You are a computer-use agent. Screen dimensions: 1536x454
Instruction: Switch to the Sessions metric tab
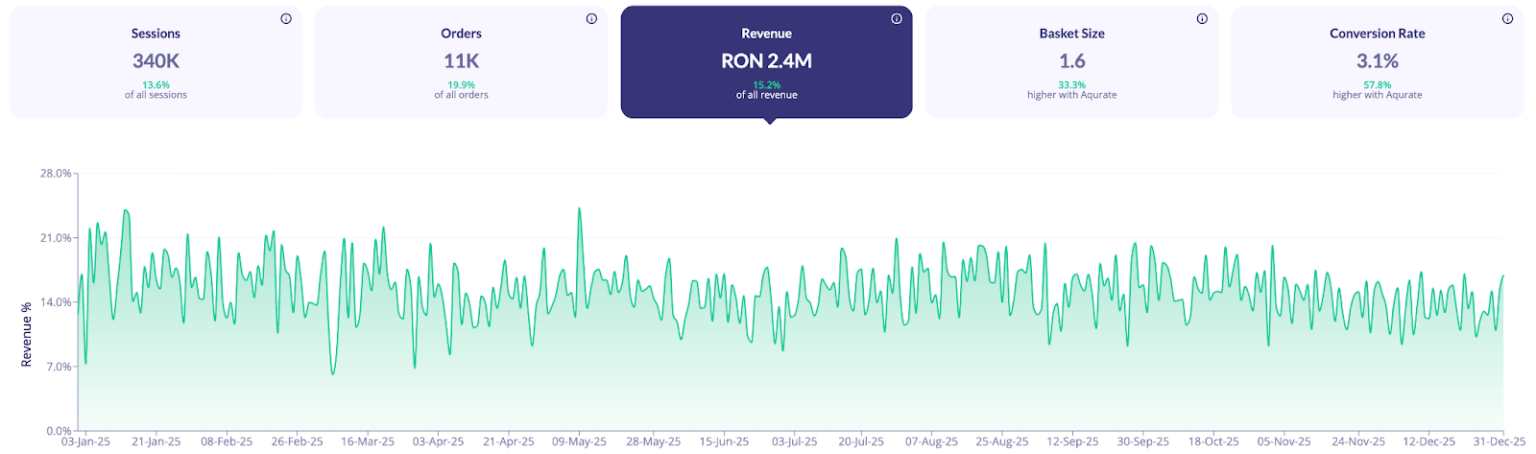point(155,34)
